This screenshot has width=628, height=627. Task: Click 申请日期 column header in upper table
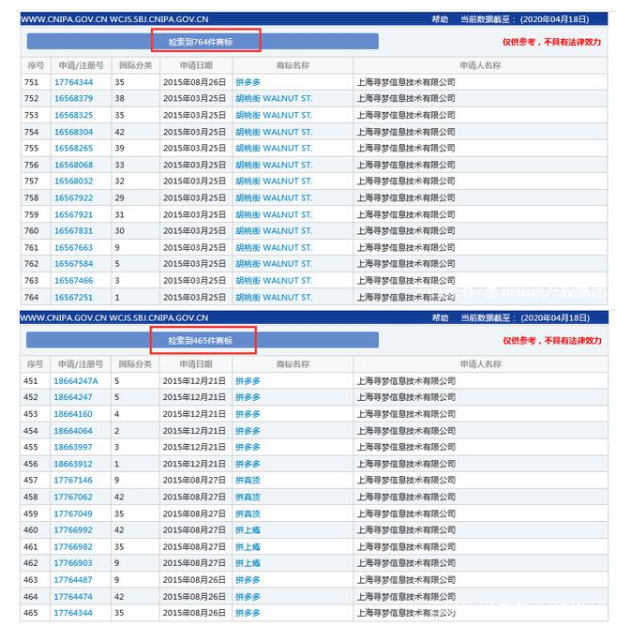196,66
